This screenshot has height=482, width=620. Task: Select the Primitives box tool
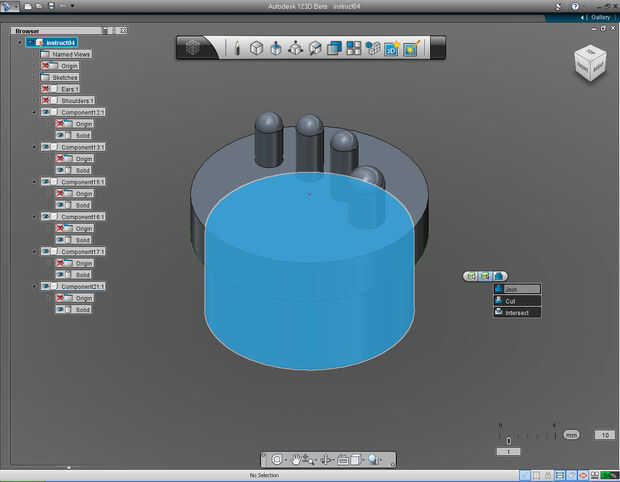[257, 48]
